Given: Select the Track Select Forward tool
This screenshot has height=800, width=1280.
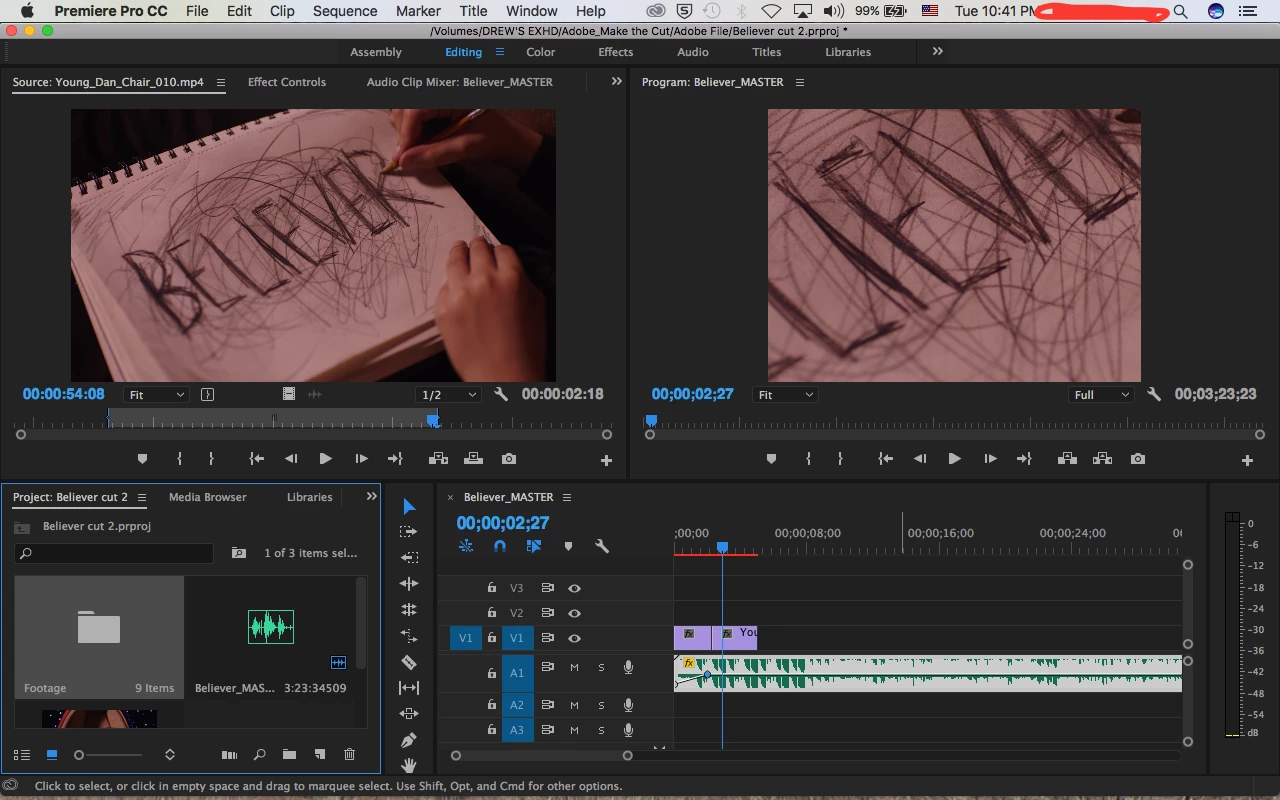Looking at the screenshot, I should point(409,532).
